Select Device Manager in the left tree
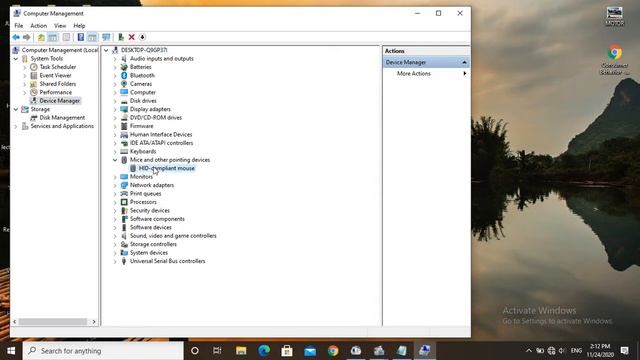This screenshot has width=640, height=360. click(60, 101)
